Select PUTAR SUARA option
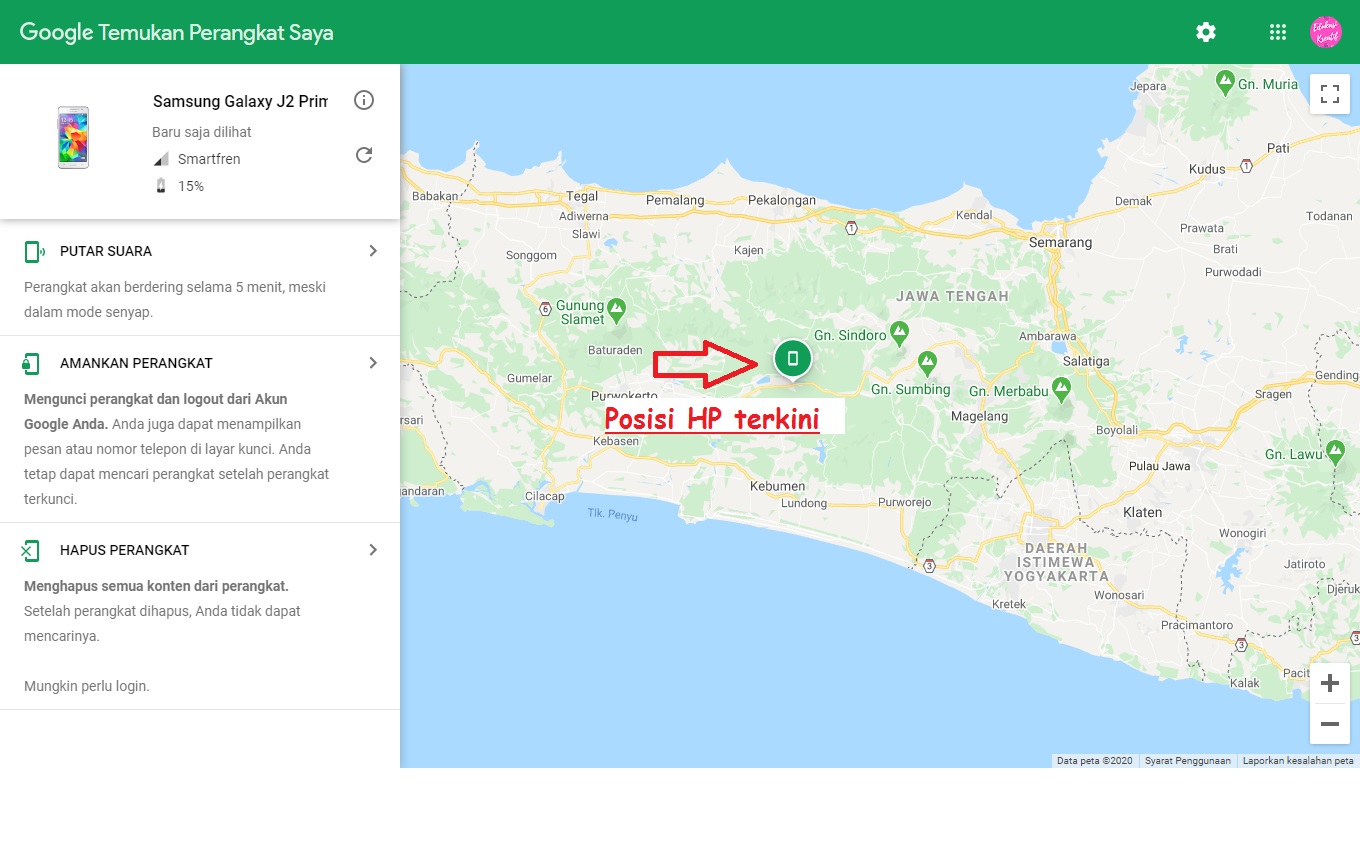This screenshot has height=853, width=1360. click(x=200, y=276)
